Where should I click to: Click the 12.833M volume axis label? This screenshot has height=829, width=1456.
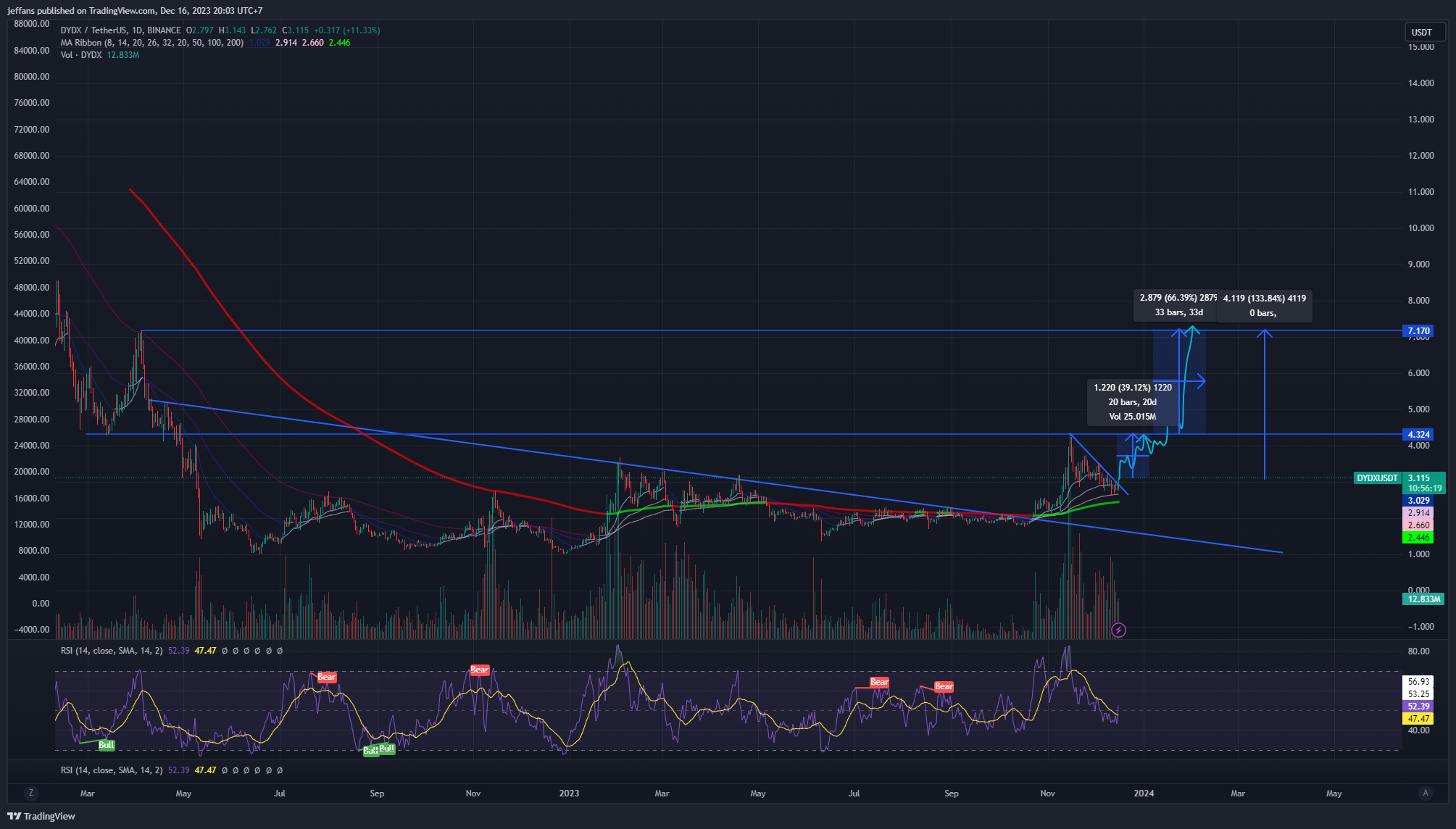1423,599
